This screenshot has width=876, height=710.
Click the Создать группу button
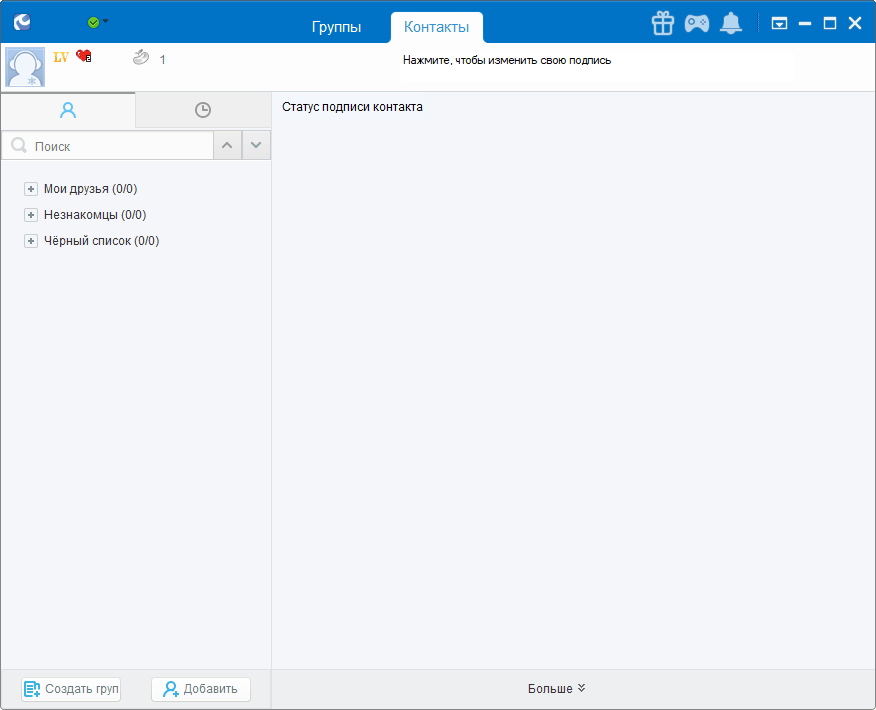71,689
